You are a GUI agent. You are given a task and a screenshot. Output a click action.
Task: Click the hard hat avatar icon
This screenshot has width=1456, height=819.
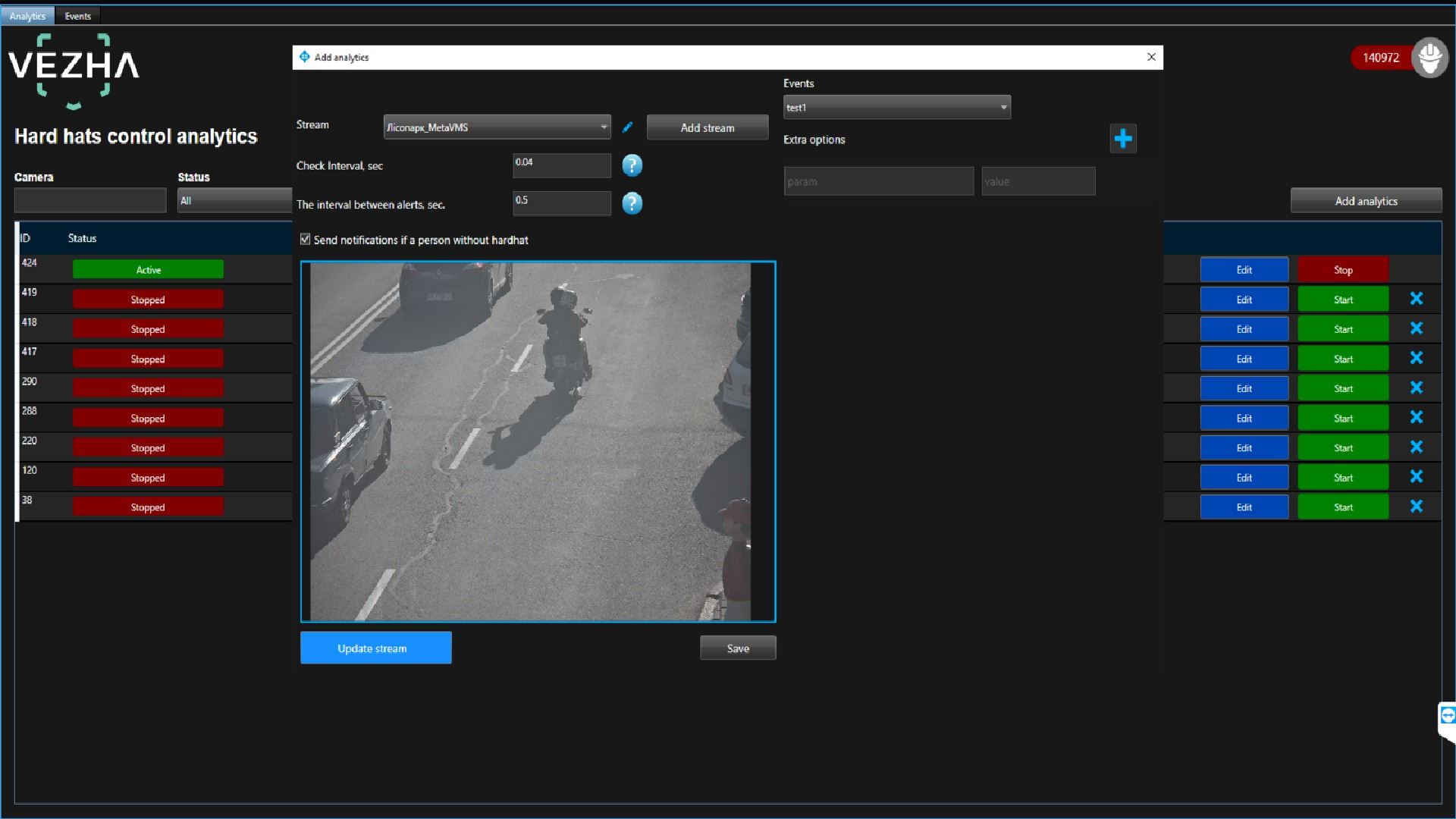coord(1429,58)
